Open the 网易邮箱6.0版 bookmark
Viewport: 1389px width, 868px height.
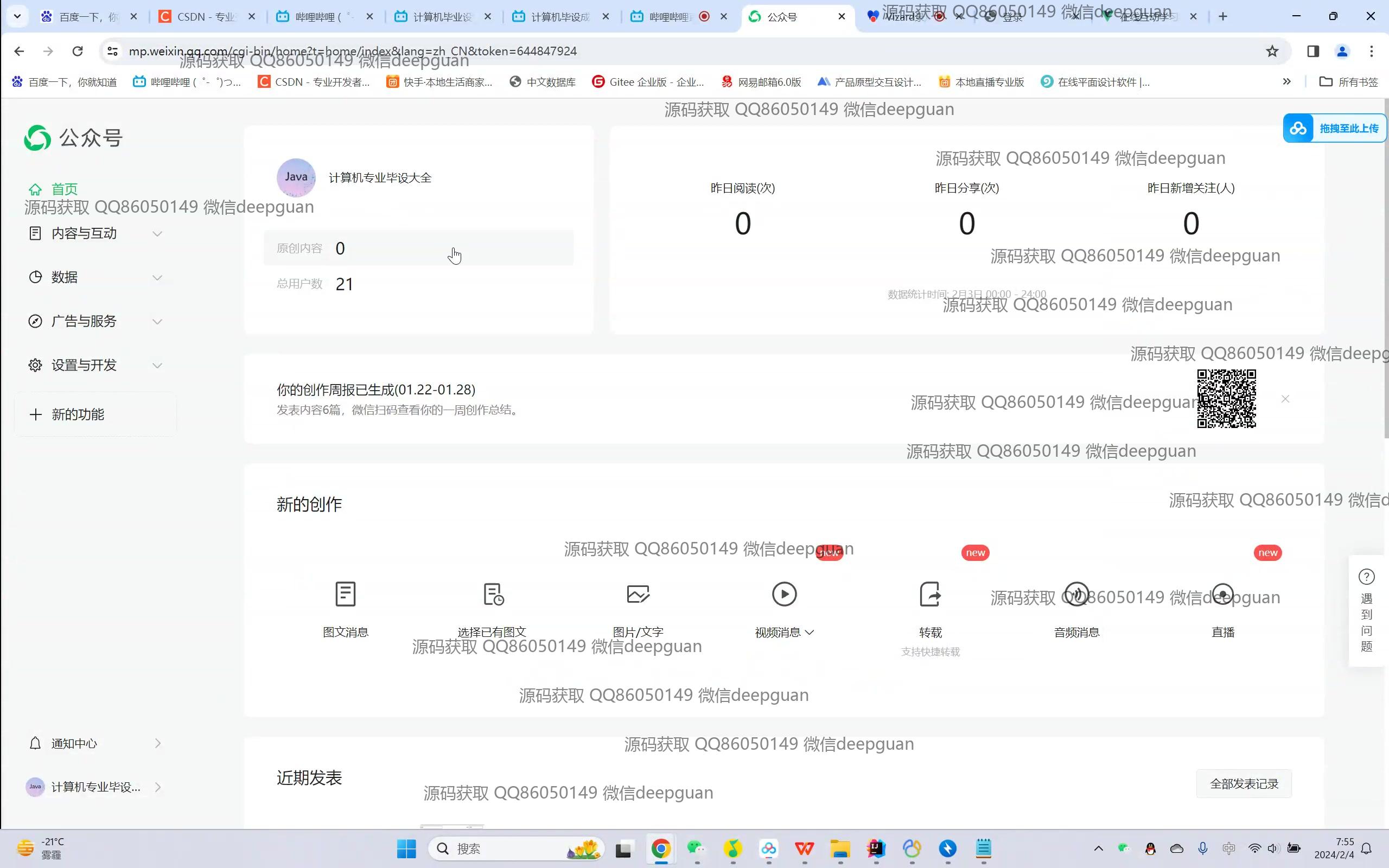point(761,82)
